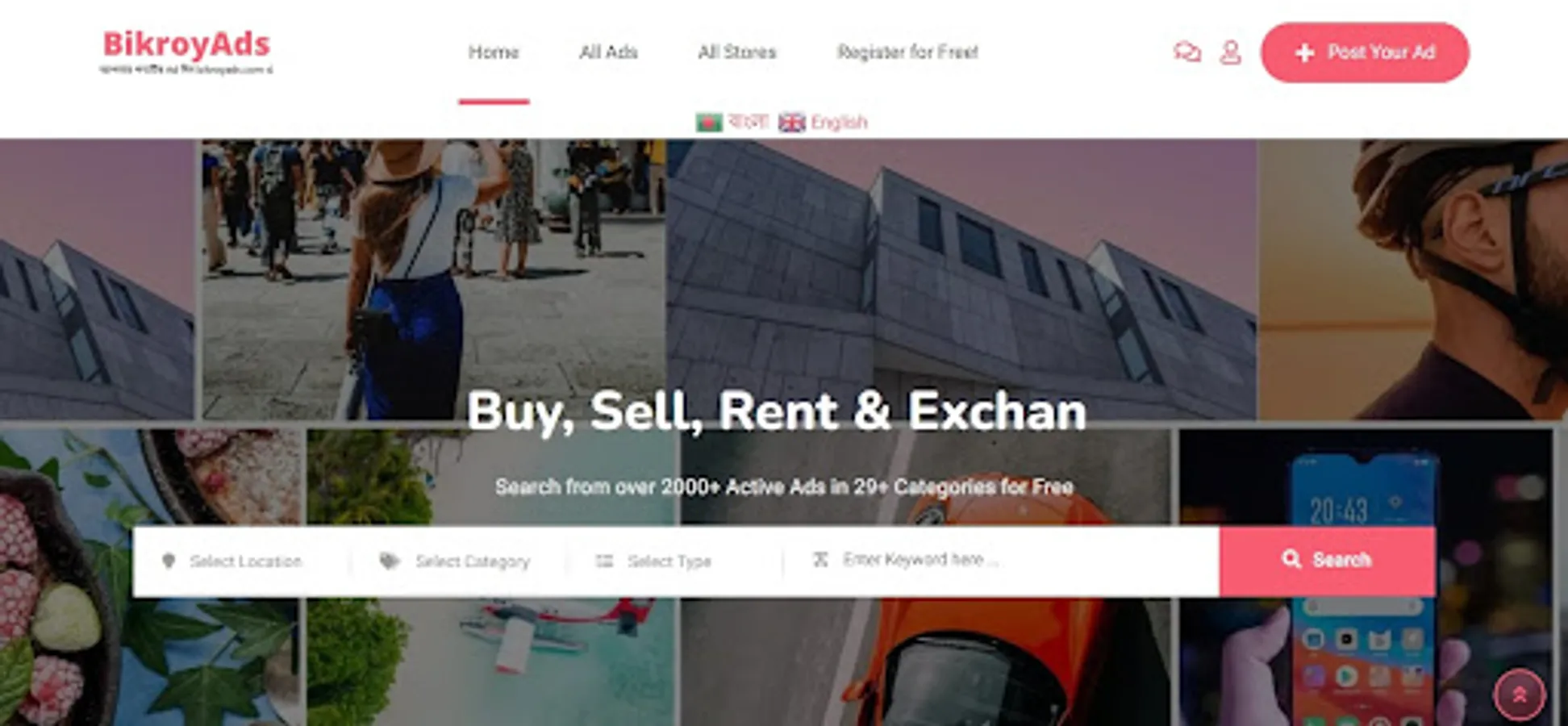Click the keyword text icon
Screen dimensions: 1568x726
[820, 559]
